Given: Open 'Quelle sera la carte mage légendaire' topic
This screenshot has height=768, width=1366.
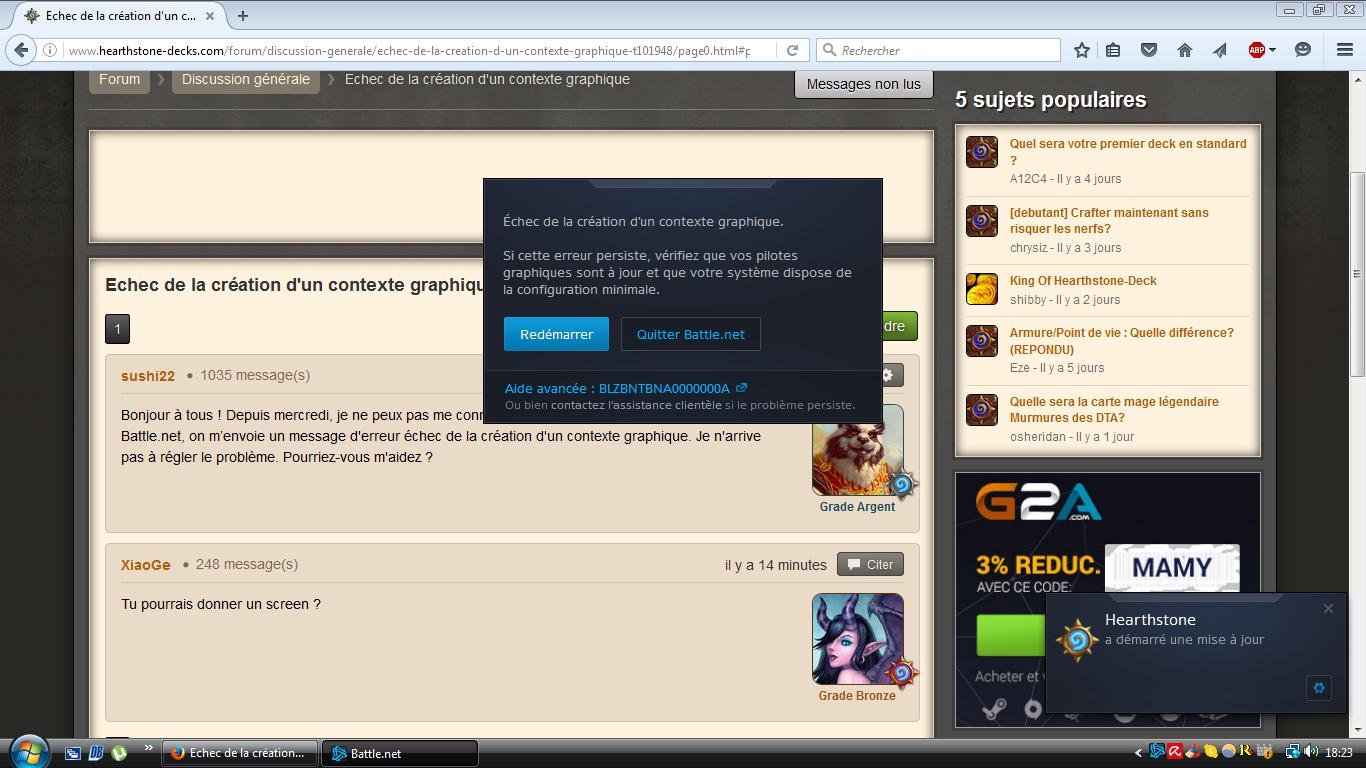Looking at the screenshot, I should tap(1114, 410).
